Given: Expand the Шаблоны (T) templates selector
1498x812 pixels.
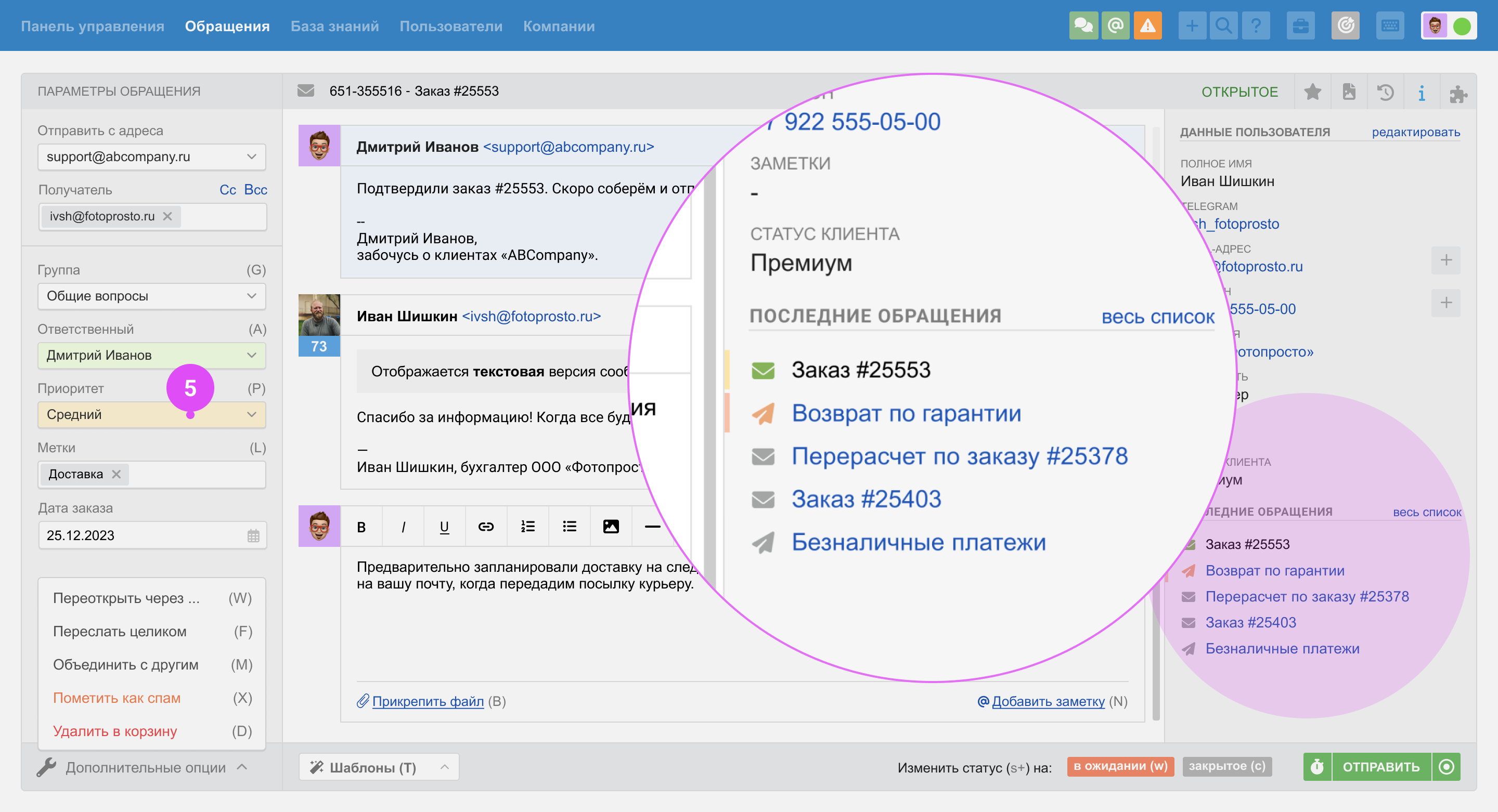Looking at the screenshot, I should coord(379,767).
